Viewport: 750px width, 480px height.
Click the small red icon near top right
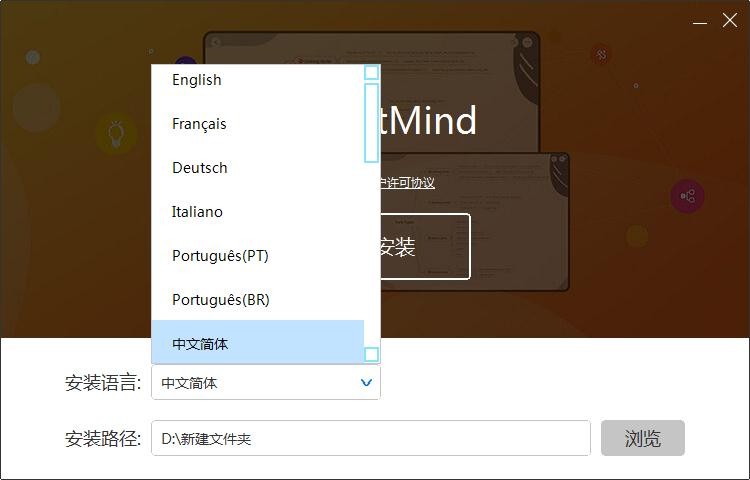(x=601, y=55)
